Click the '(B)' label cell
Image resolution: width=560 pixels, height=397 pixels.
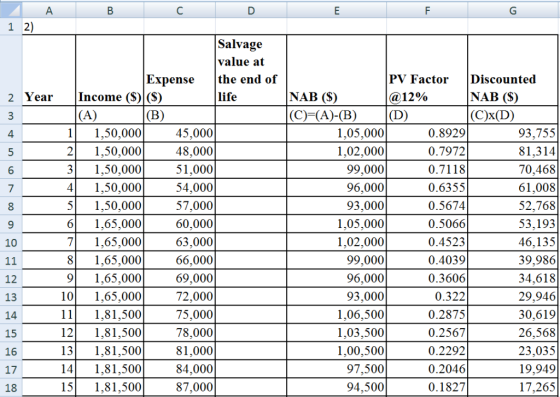click(x=180, y=115)
